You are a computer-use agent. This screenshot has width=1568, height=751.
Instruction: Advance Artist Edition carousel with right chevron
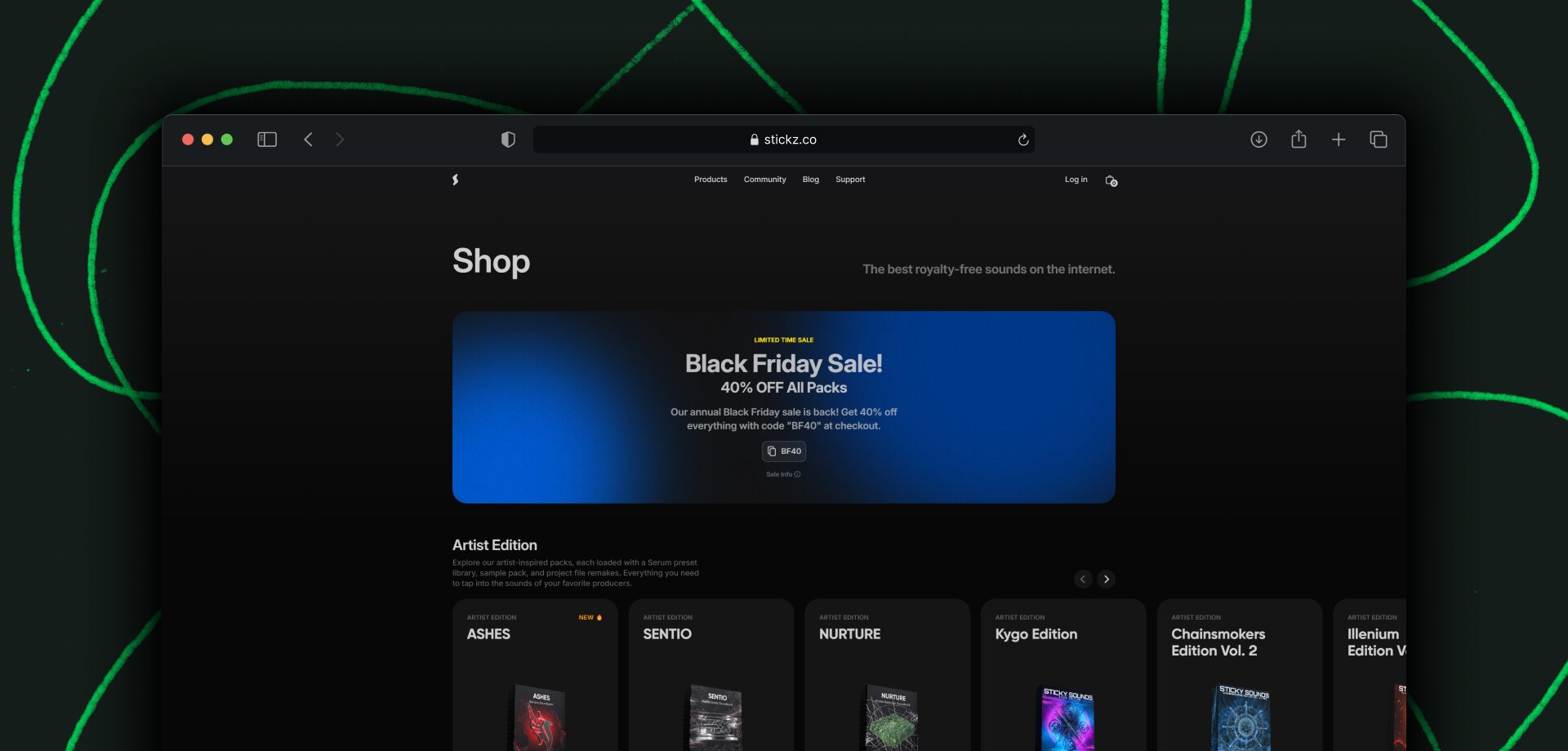pyautogui.click(x=1107, y=579)
